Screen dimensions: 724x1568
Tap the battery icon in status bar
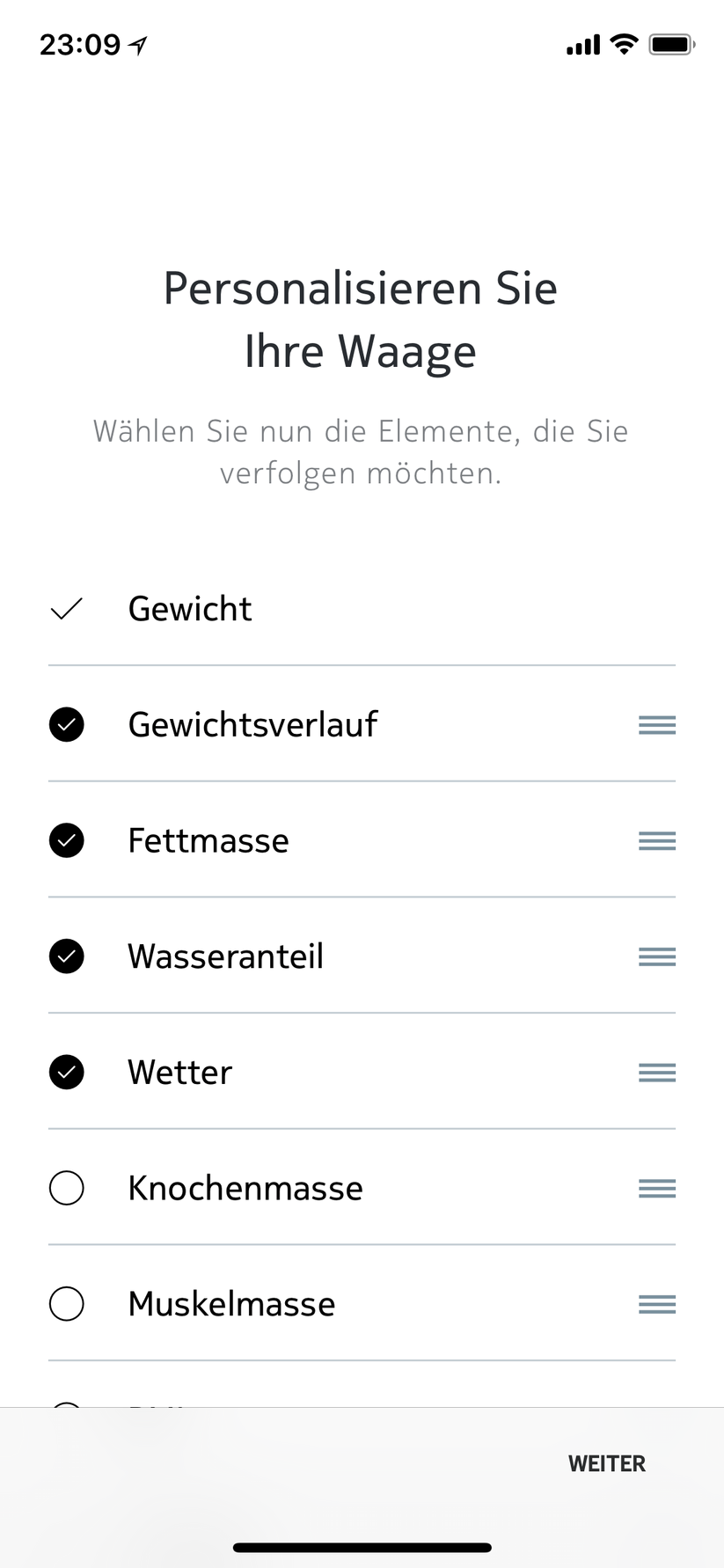coord(671,44)
